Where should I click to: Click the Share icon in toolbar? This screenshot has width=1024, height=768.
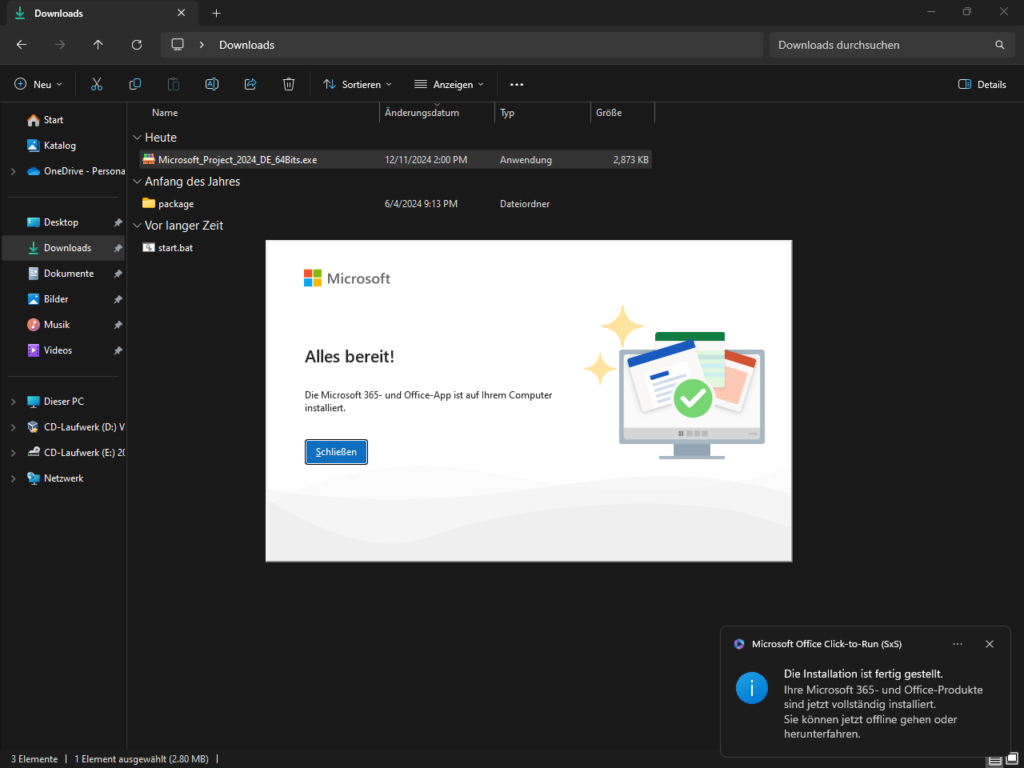(250, 84)
